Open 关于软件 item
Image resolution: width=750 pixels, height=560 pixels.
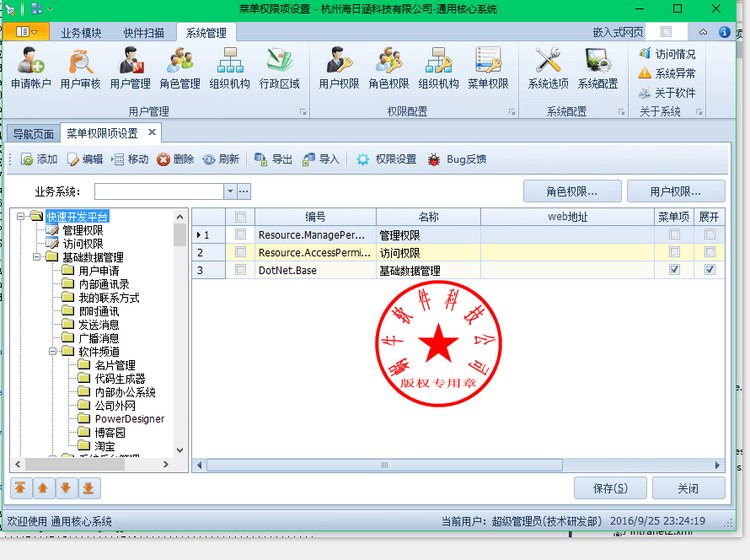coord(667,92)
